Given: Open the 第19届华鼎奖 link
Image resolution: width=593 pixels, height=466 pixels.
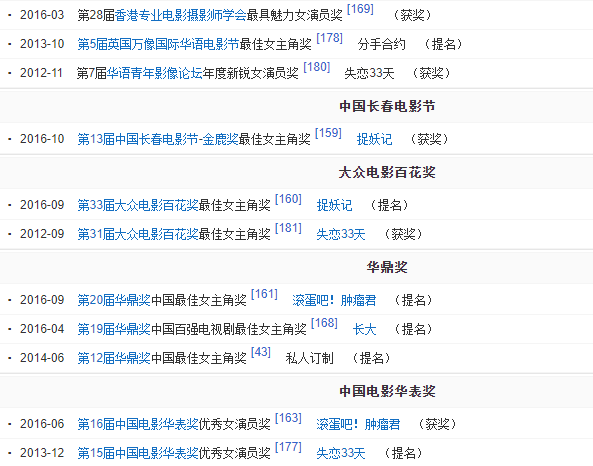Looking at the screenshot, I should click(x=114, y=329).
